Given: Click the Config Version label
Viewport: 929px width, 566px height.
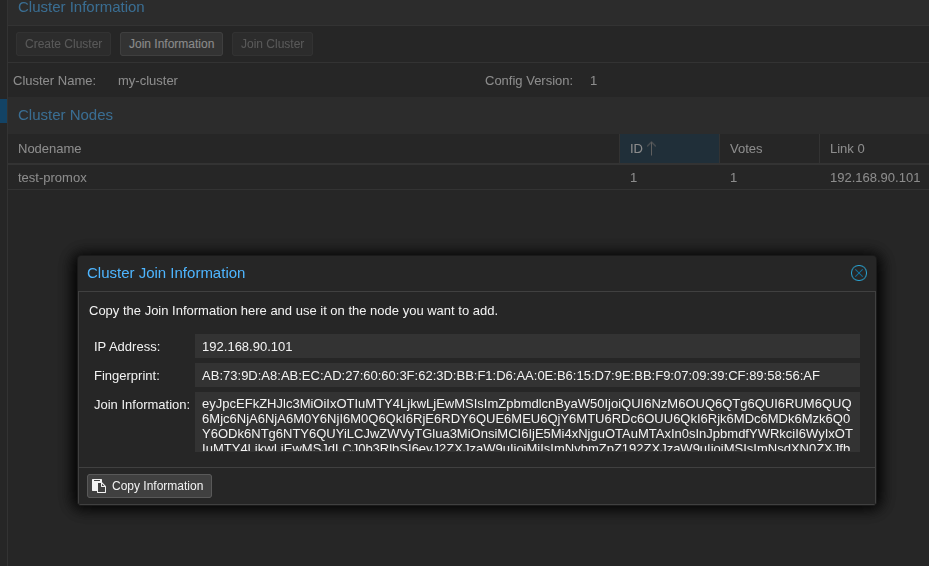Looking at the screenshot, I should (x=528, y=81).
